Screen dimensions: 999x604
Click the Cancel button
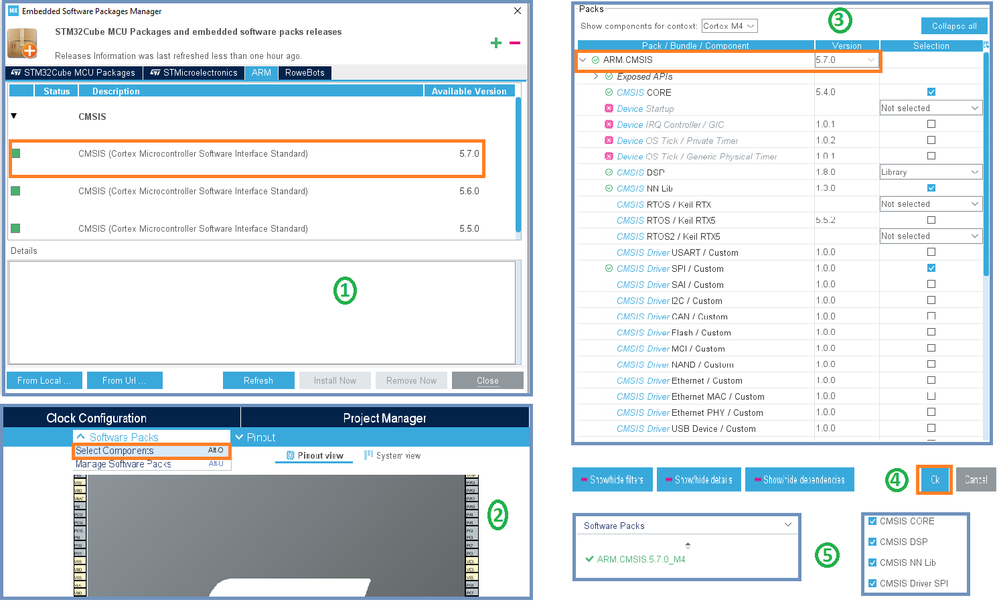(975, 480)
